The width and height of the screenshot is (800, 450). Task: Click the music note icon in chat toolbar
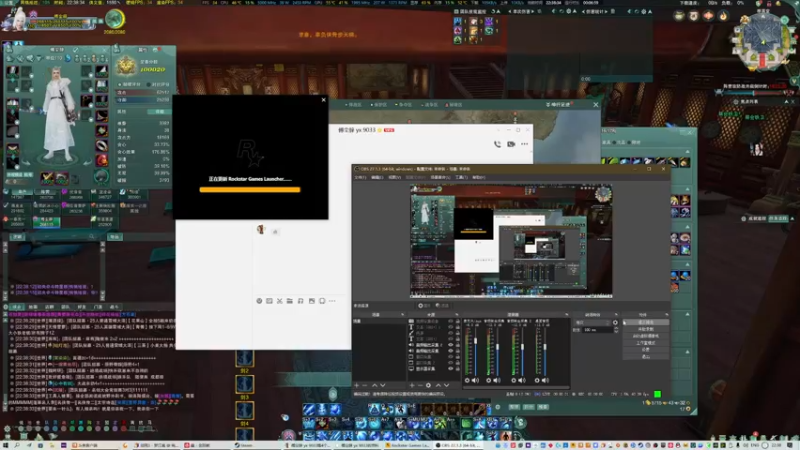click(301, 301)
